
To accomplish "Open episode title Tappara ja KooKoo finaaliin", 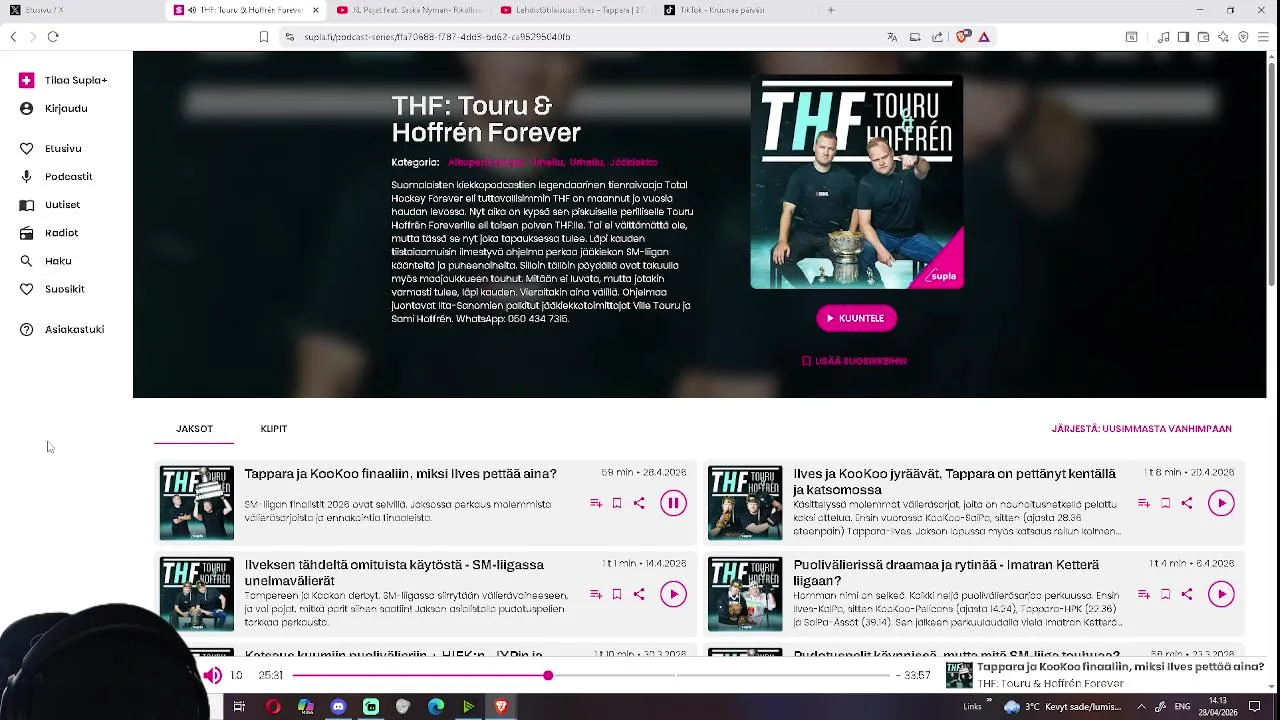I will (x=400, y=474).
